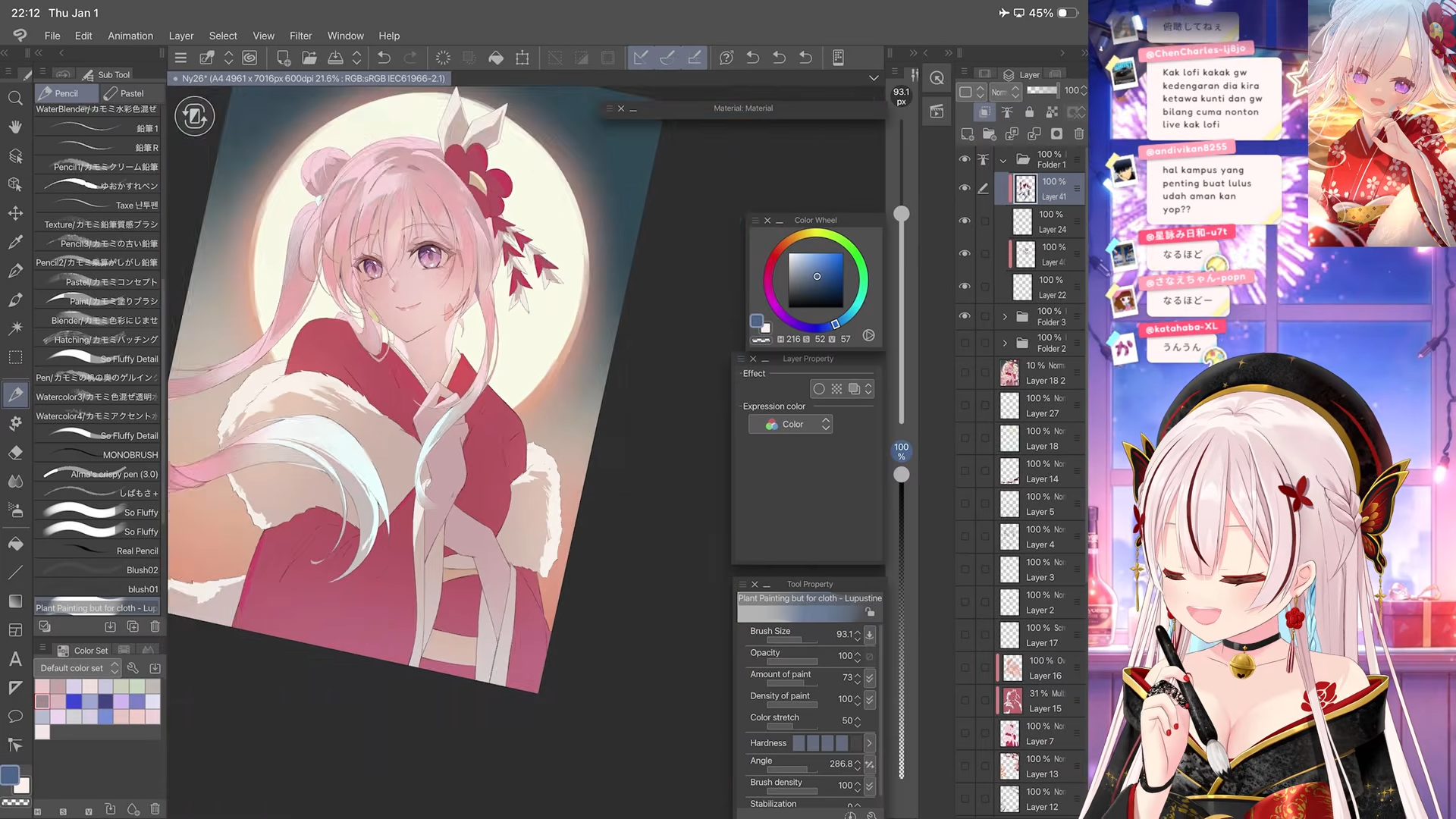Viewport: 1456px width, 819px height.
Task: Expand Folder 3 in layer list
Action: pyautogui.click(x=1005, y=317)
